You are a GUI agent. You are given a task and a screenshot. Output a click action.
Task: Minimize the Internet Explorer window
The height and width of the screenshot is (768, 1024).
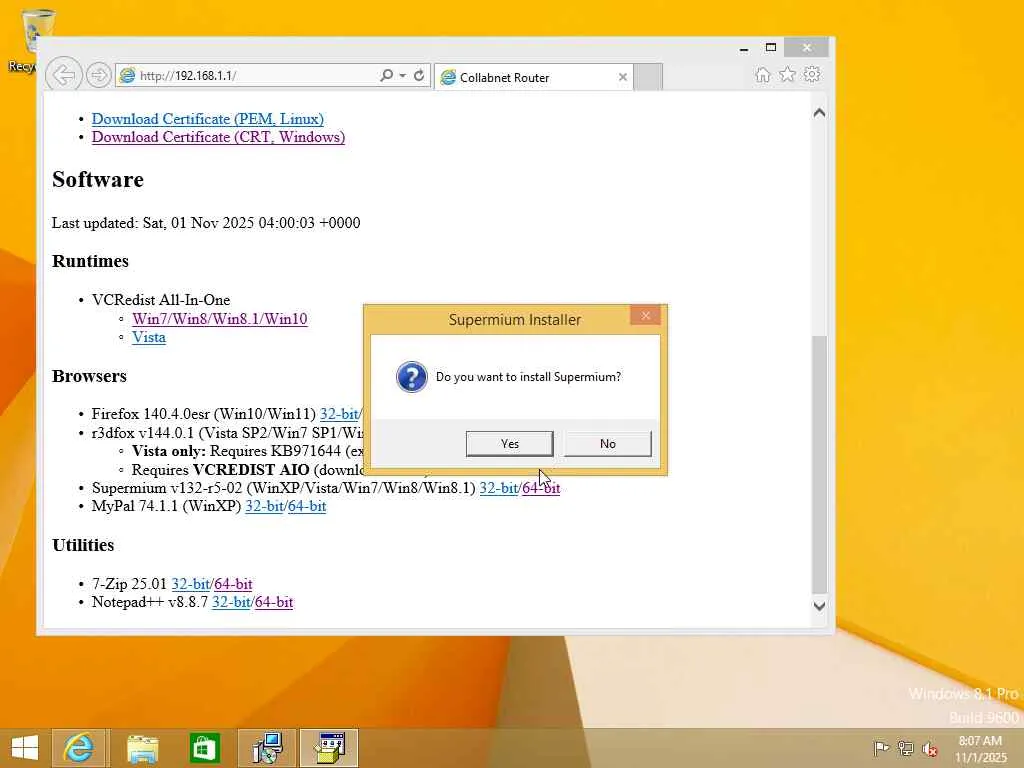744,48
